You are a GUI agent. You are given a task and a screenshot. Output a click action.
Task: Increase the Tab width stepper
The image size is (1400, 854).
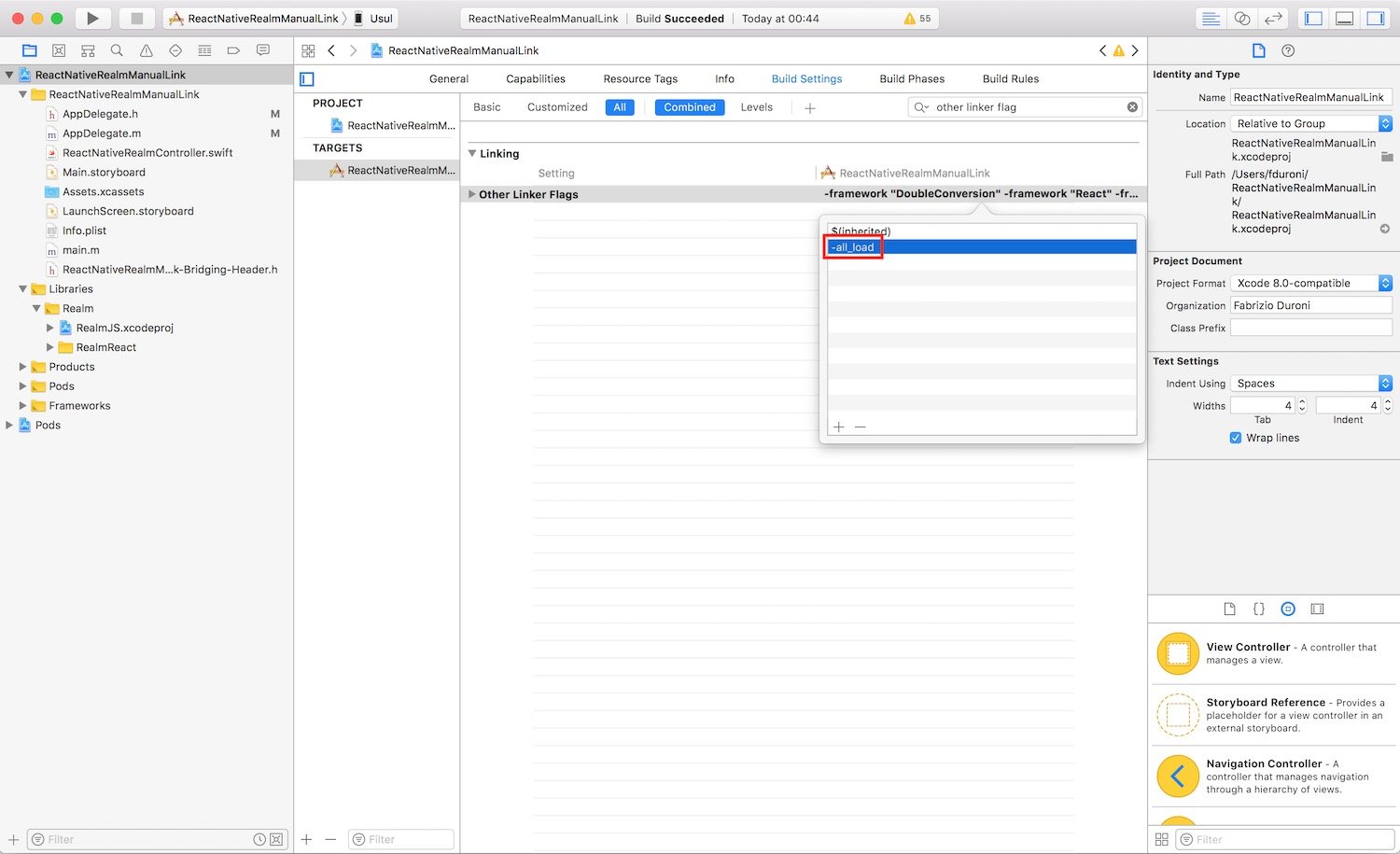pos(1302,402)
